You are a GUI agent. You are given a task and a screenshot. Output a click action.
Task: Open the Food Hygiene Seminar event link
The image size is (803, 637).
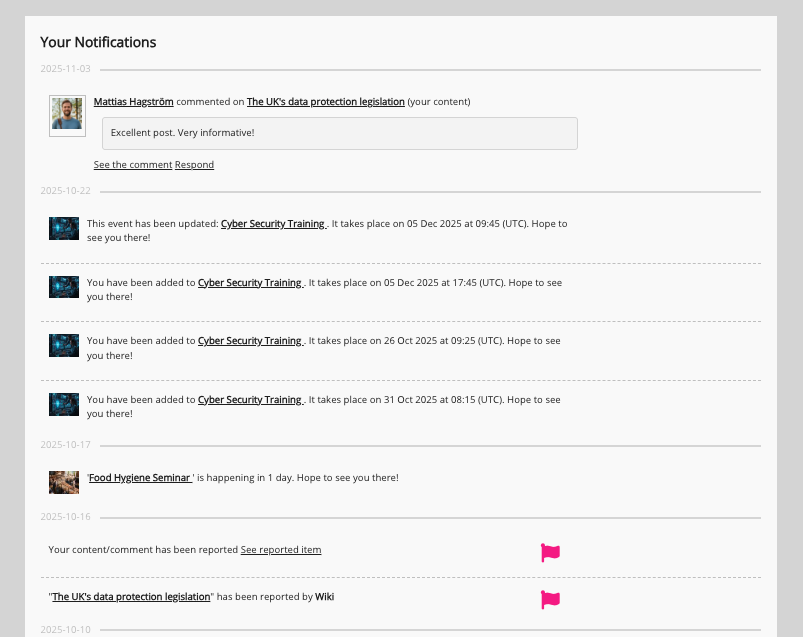coord(140,478)
